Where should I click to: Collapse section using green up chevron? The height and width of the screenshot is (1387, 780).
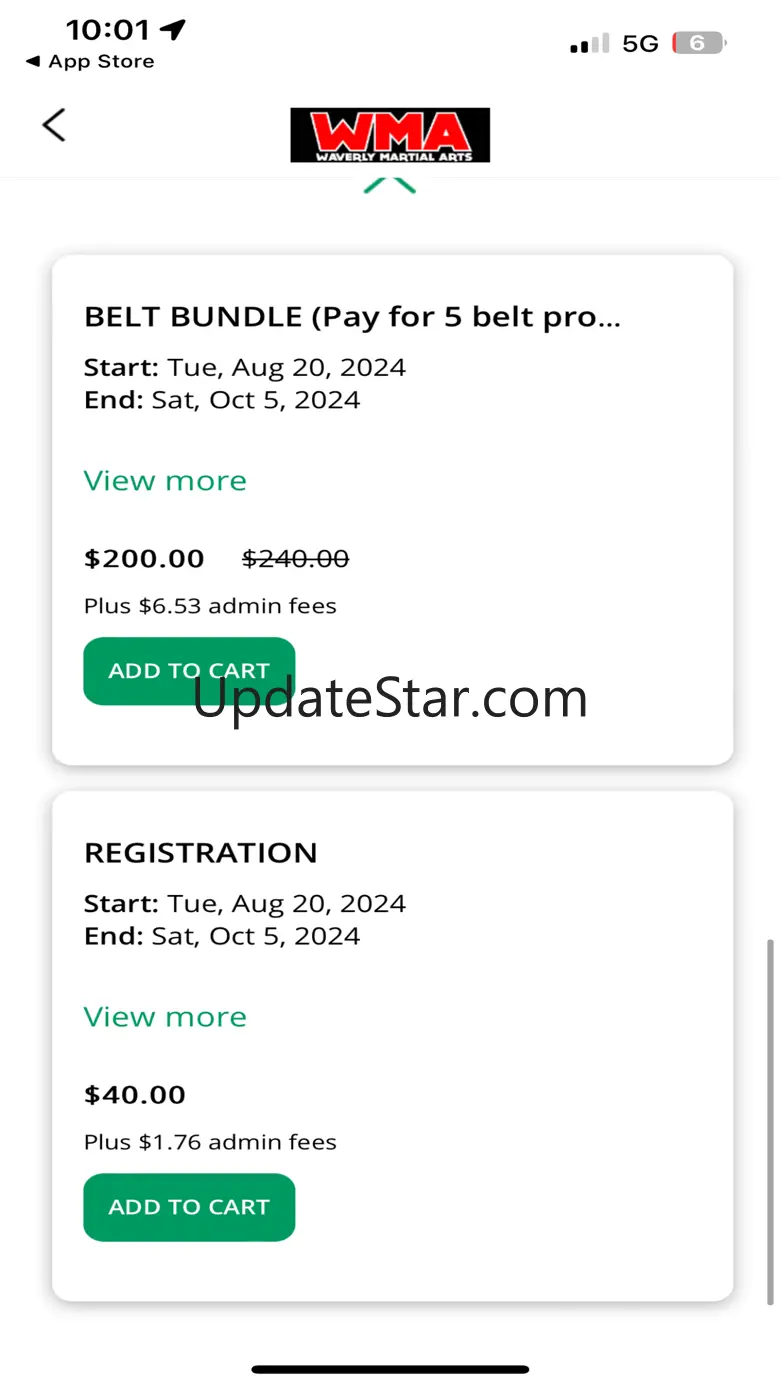(389, 185)
